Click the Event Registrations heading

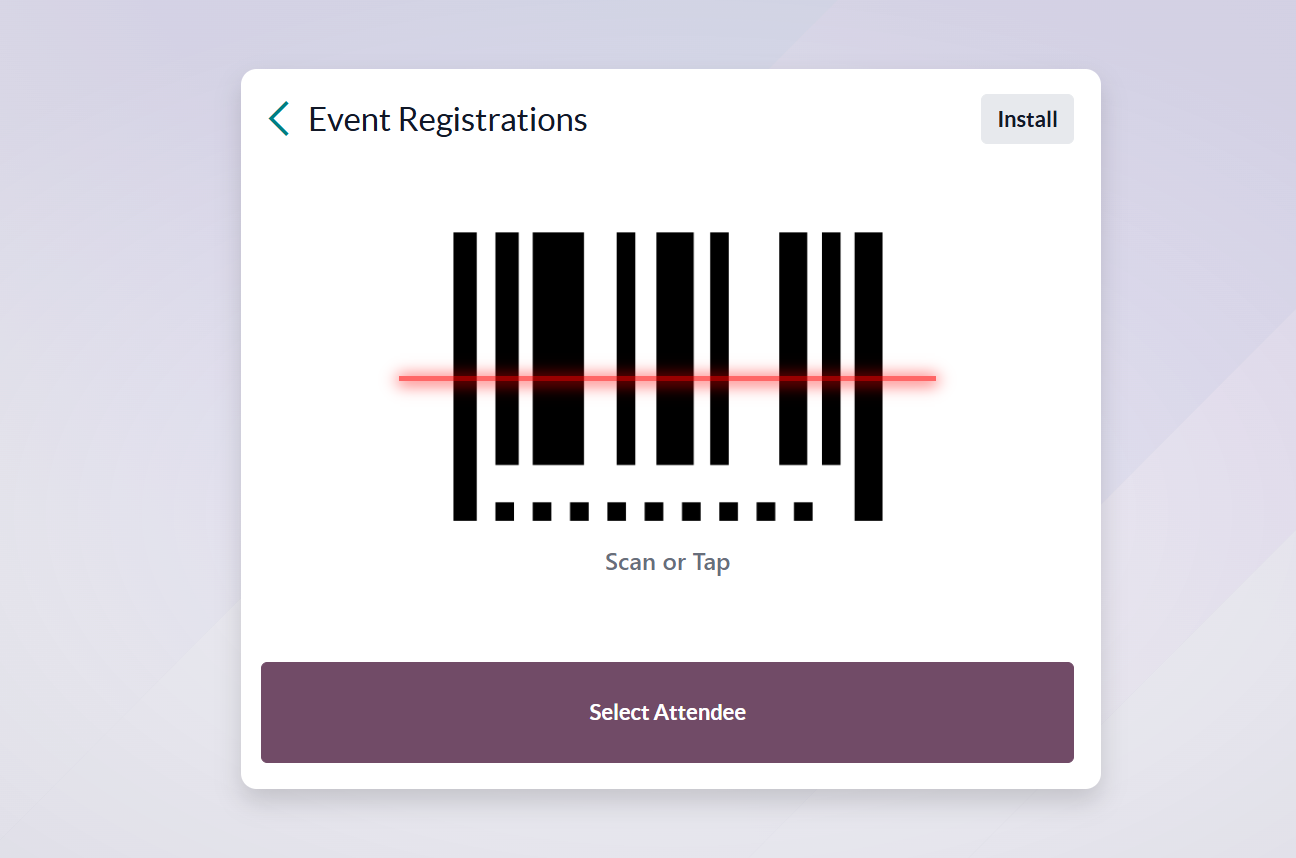(x=447, y=119)
